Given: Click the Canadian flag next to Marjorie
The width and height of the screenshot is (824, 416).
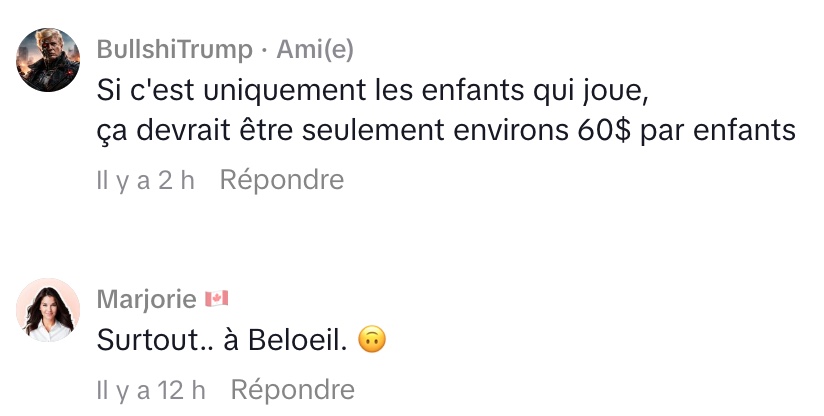Looking at the screenshot, I should click(216, 299).
